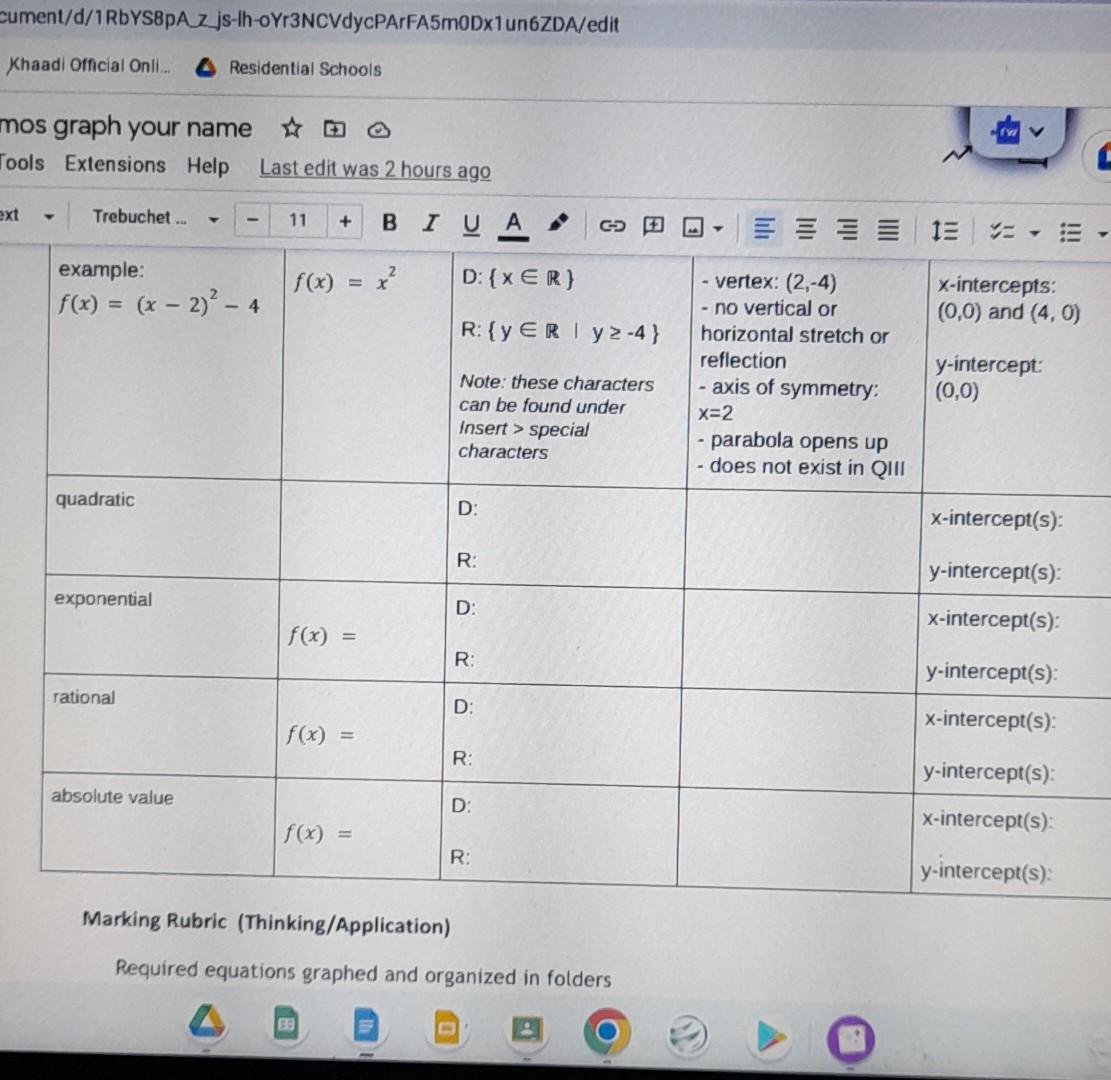Viewport: 1111px width, 1080px height.
Task: Add a comment with the comment icon
Action: (x=654, y=227)
